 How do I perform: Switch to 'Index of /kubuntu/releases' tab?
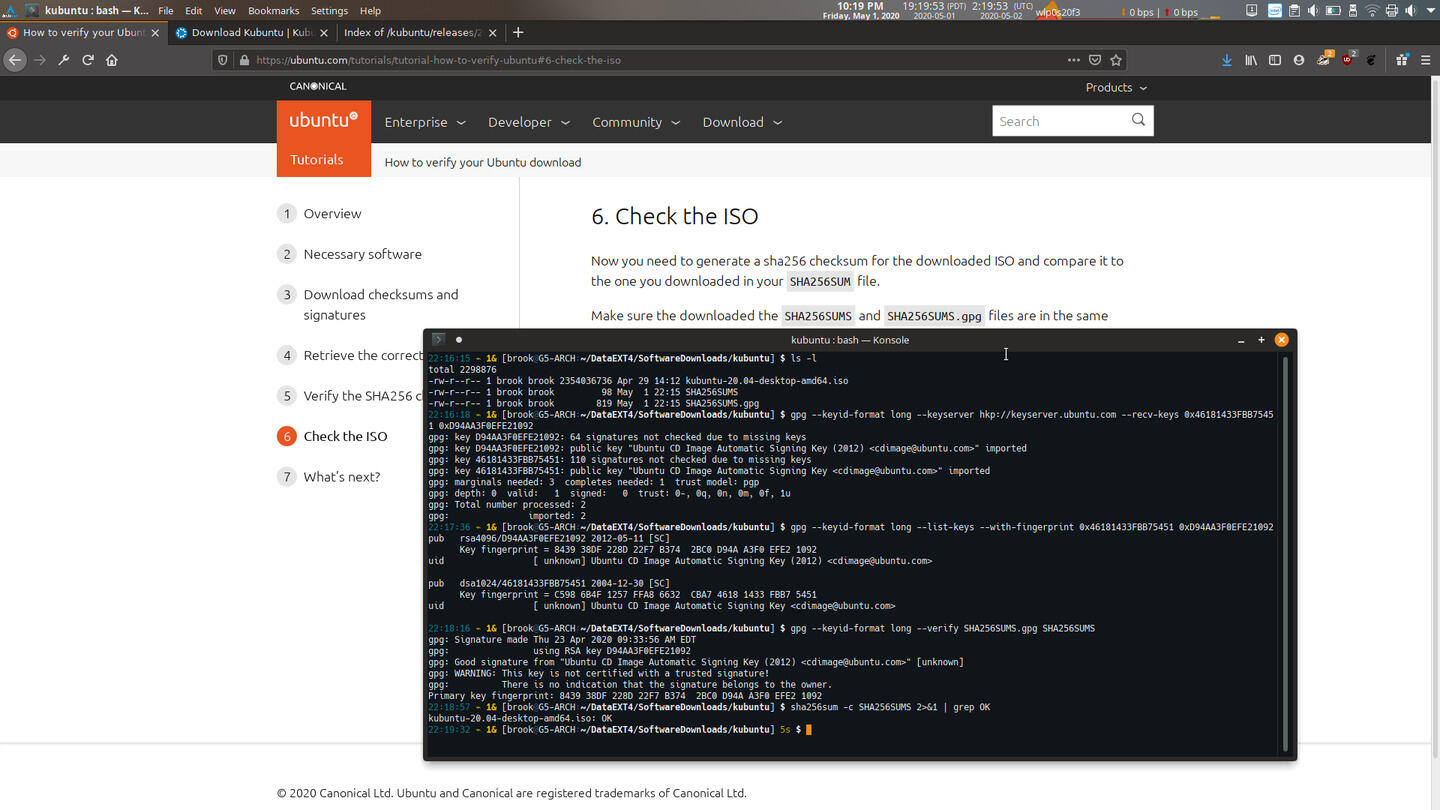[419, 32]
